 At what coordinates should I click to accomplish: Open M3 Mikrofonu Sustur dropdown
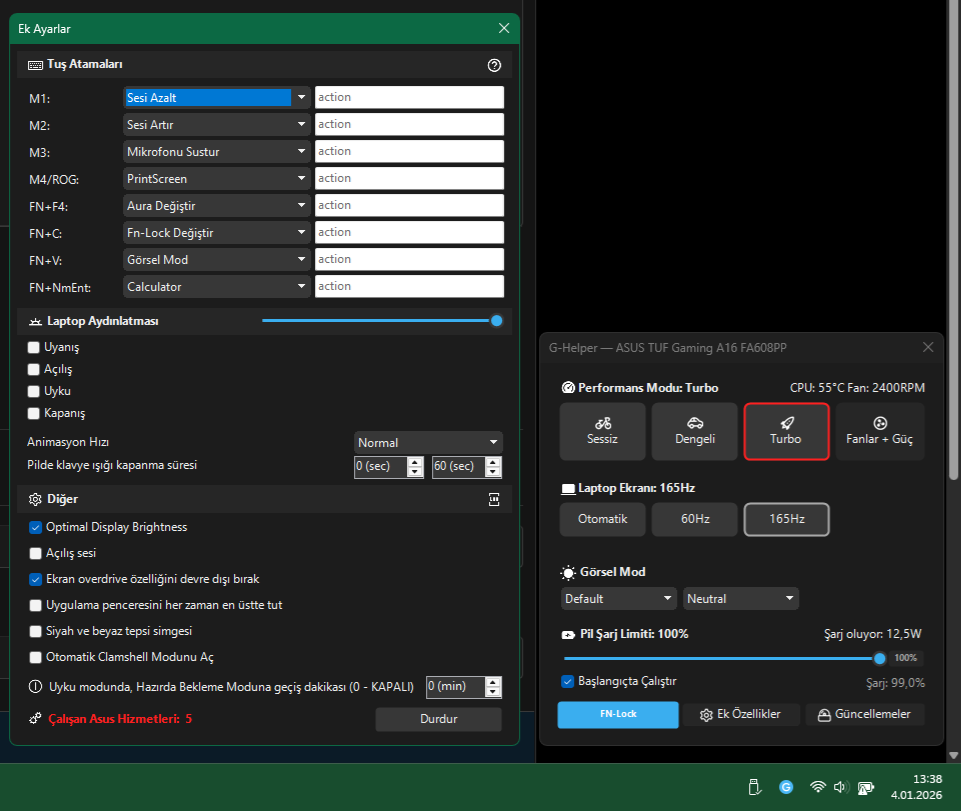tap(216, 151)
